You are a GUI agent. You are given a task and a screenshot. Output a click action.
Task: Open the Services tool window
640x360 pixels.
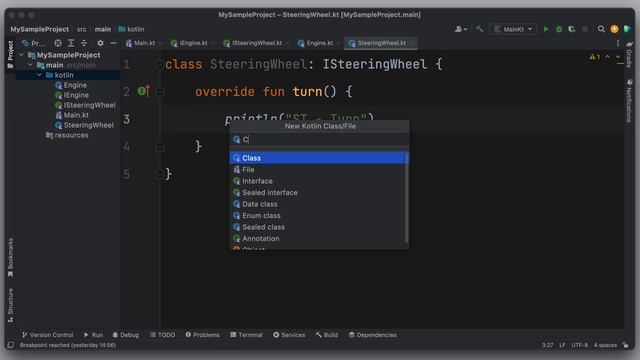point(289,335)
